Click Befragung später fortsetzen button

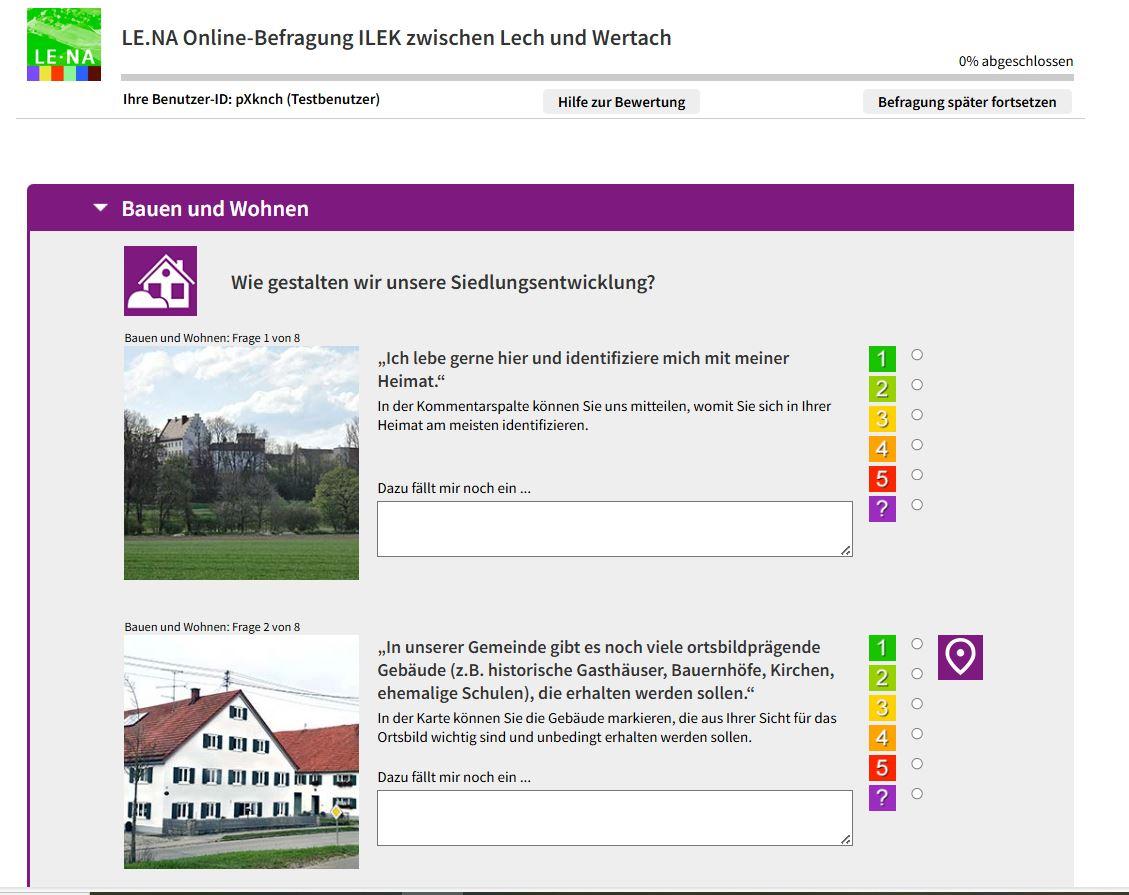[x=967, y=102]
